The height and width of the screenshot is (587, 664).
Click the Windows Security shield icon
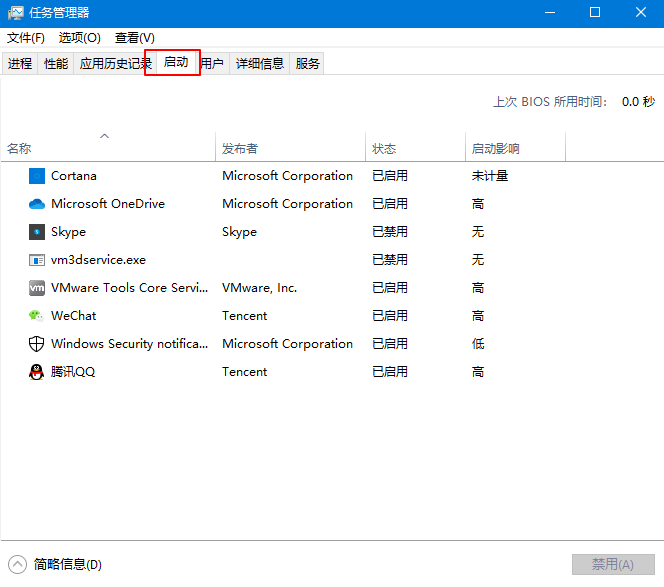point(36,344)
